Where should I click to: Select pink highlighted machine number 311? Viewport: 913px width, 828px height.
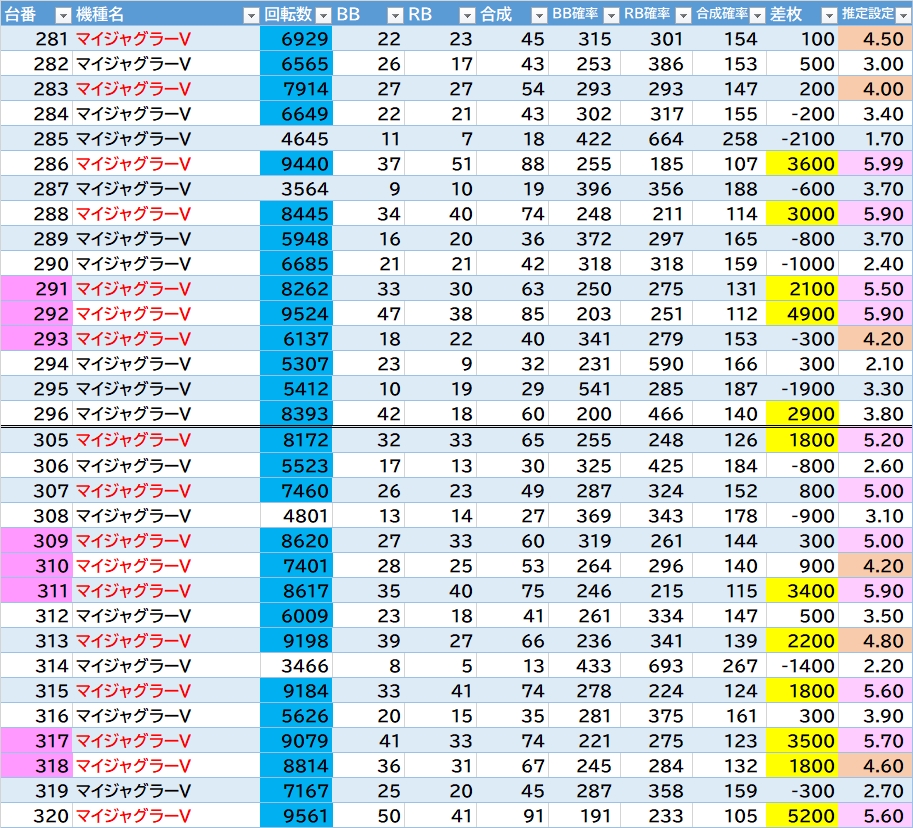[x=36, y=590]
